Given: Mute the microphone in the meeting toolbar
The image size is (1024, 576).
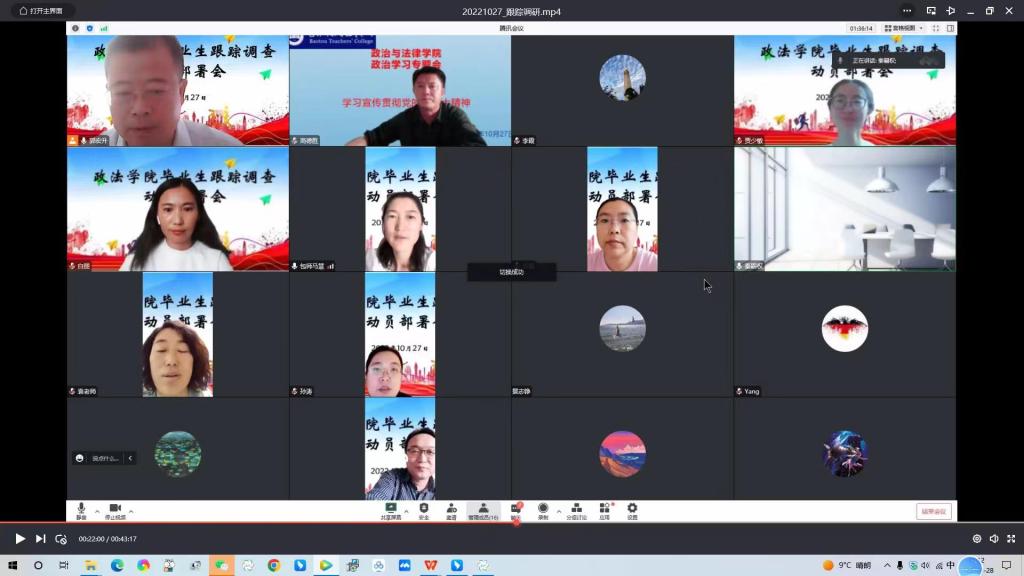Looking at the screenshot, I should pyautogui.click(x=81, y=510).
